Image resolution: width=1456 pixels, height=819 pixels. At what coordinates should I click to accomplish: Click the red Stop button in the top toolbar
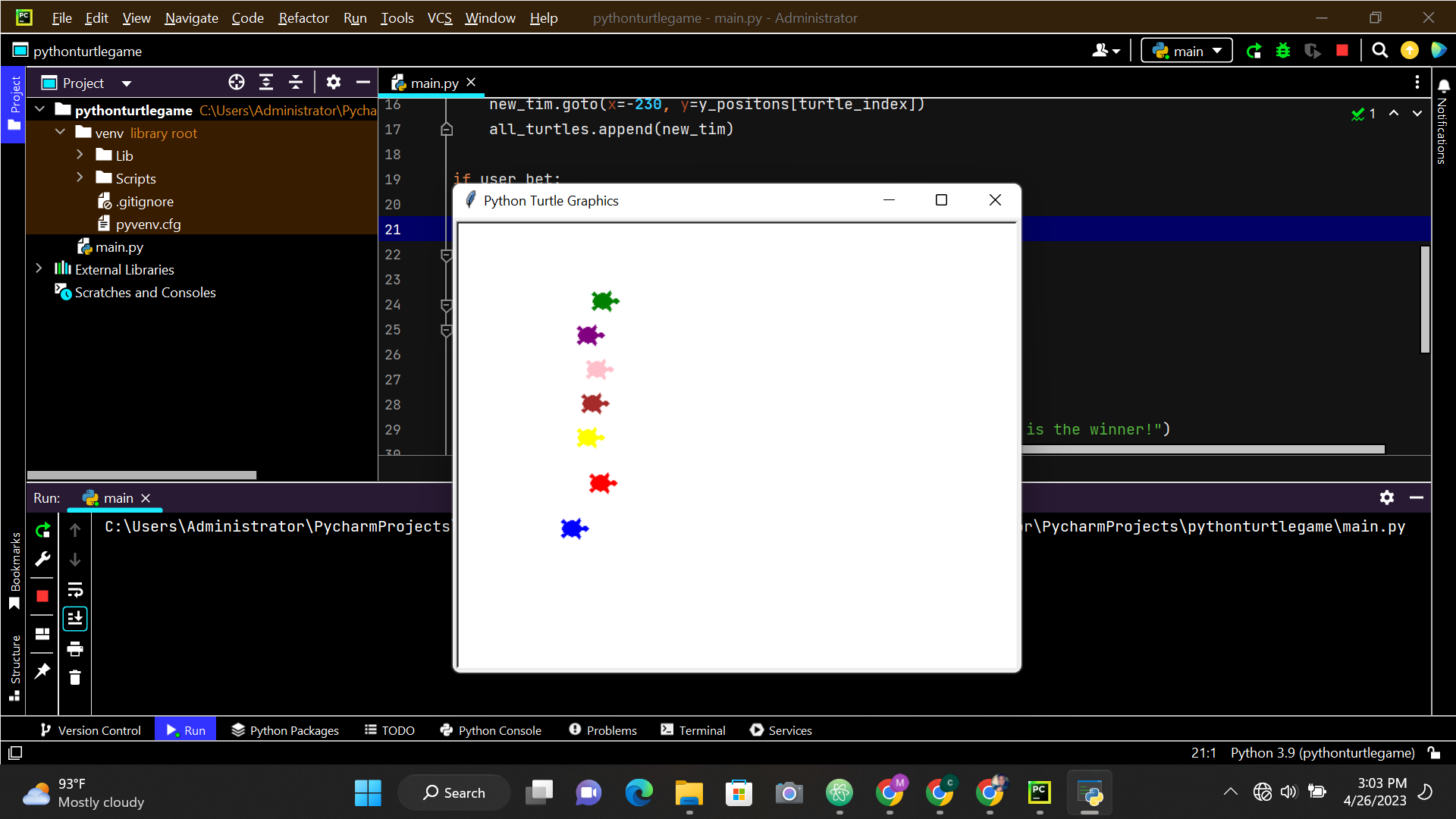coord(1342,51)
